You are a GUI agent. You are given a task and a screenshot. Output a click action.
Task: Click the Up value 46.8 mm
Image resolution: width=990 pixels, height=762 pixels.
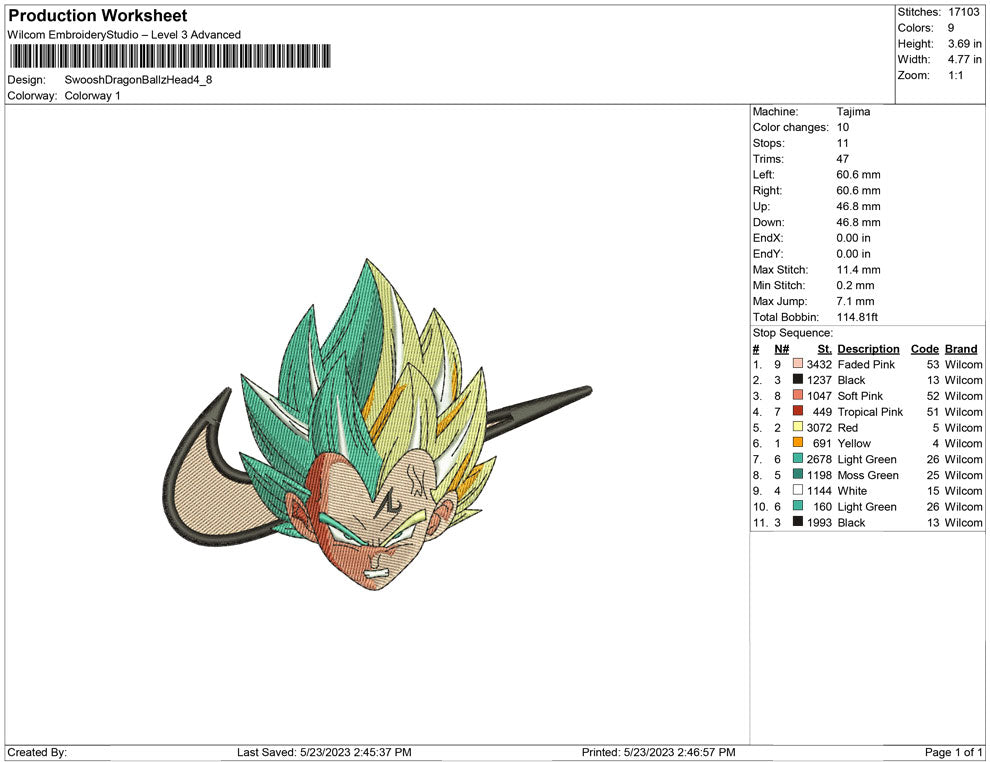tap(858, 206)
